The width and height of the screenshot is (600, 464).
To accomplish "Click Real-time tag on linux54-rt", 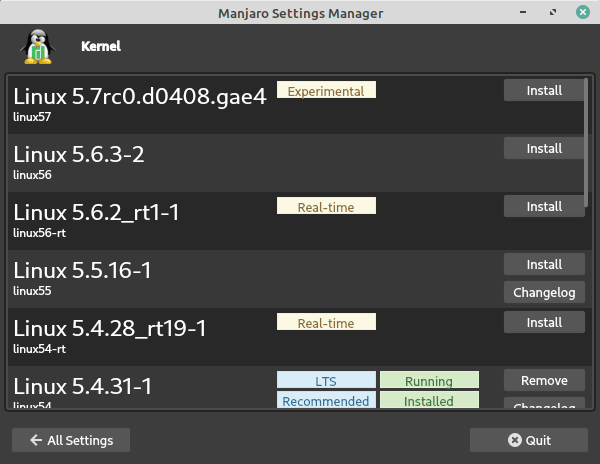I will (326, 322).
